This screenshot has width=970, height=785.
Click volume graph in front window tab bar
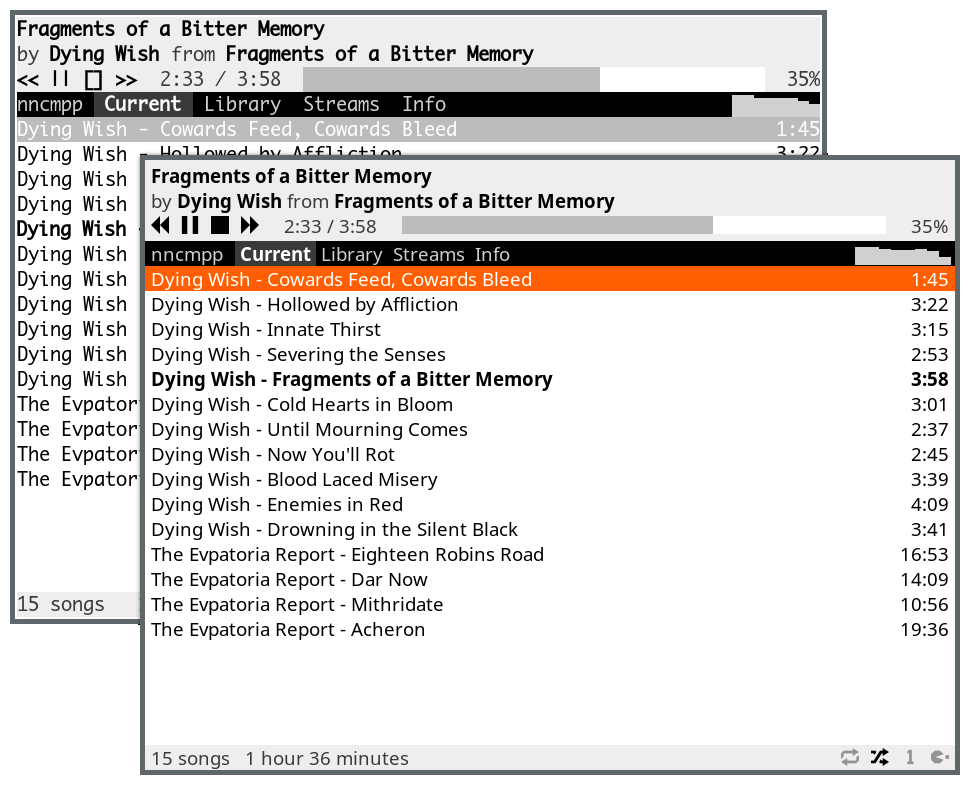coord(903,255)
